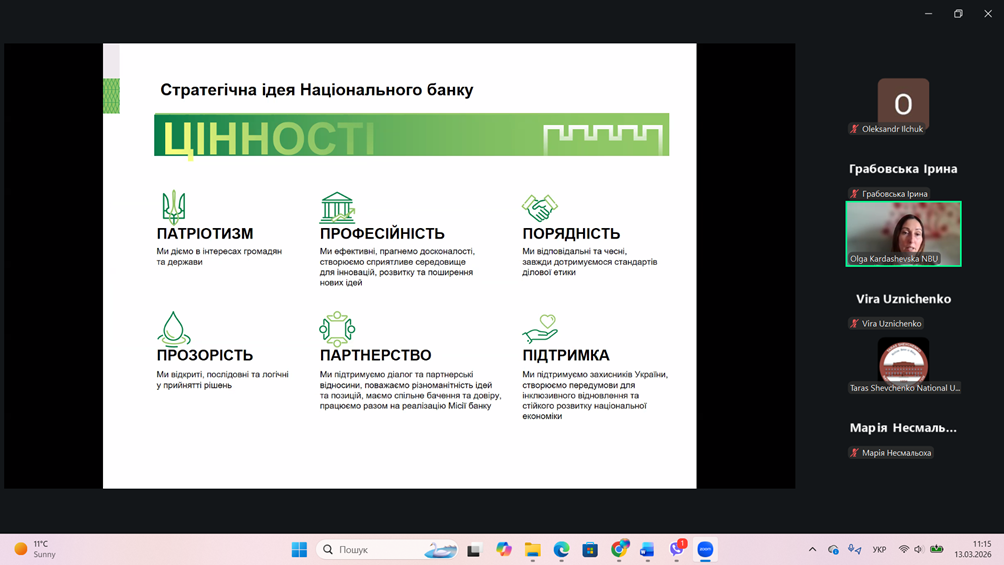Click Taras Shevchenko National University participant tile
The width and height of the screenshot is (1004, 565).
903,364
